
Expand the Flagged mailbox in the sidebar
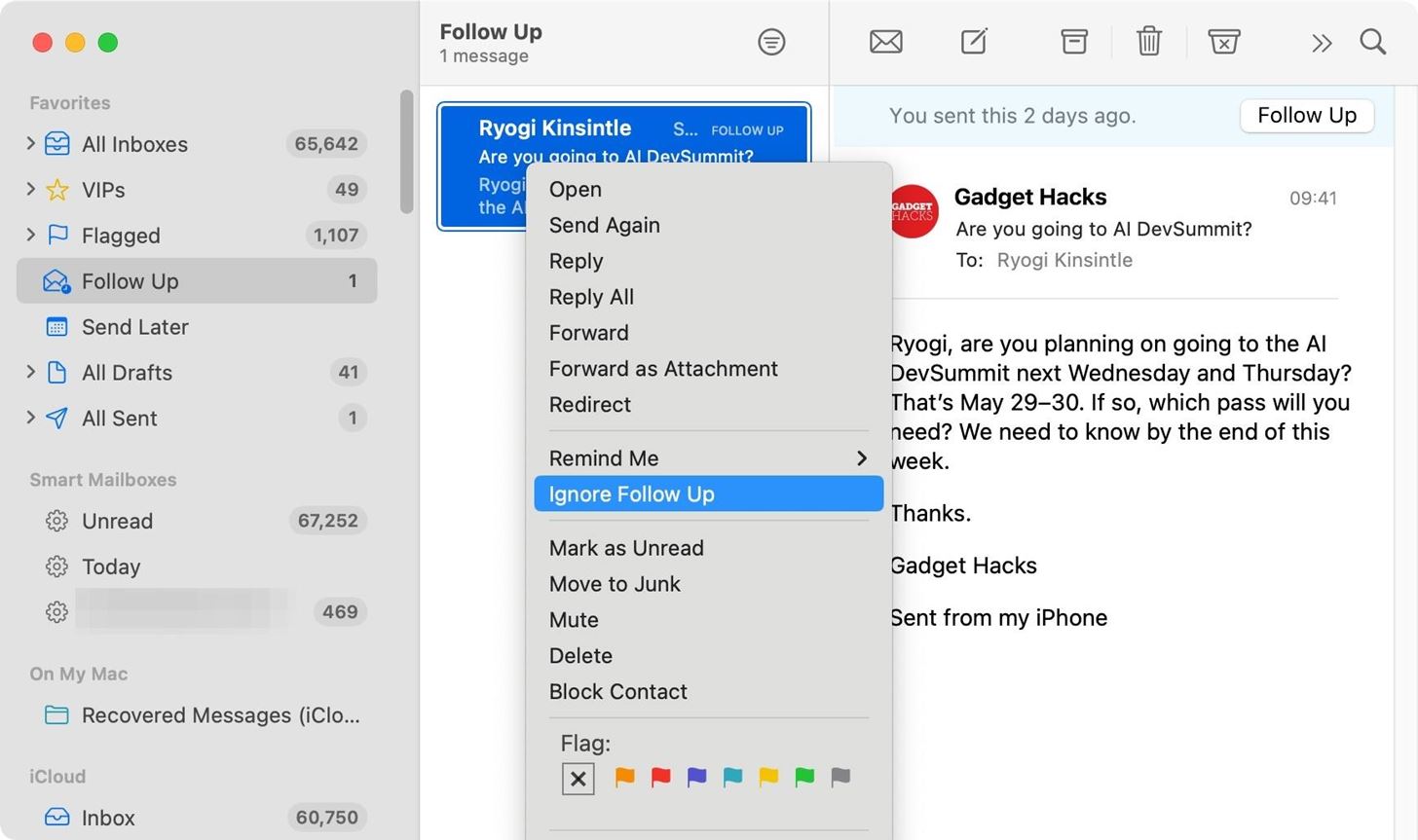[30, 235]
